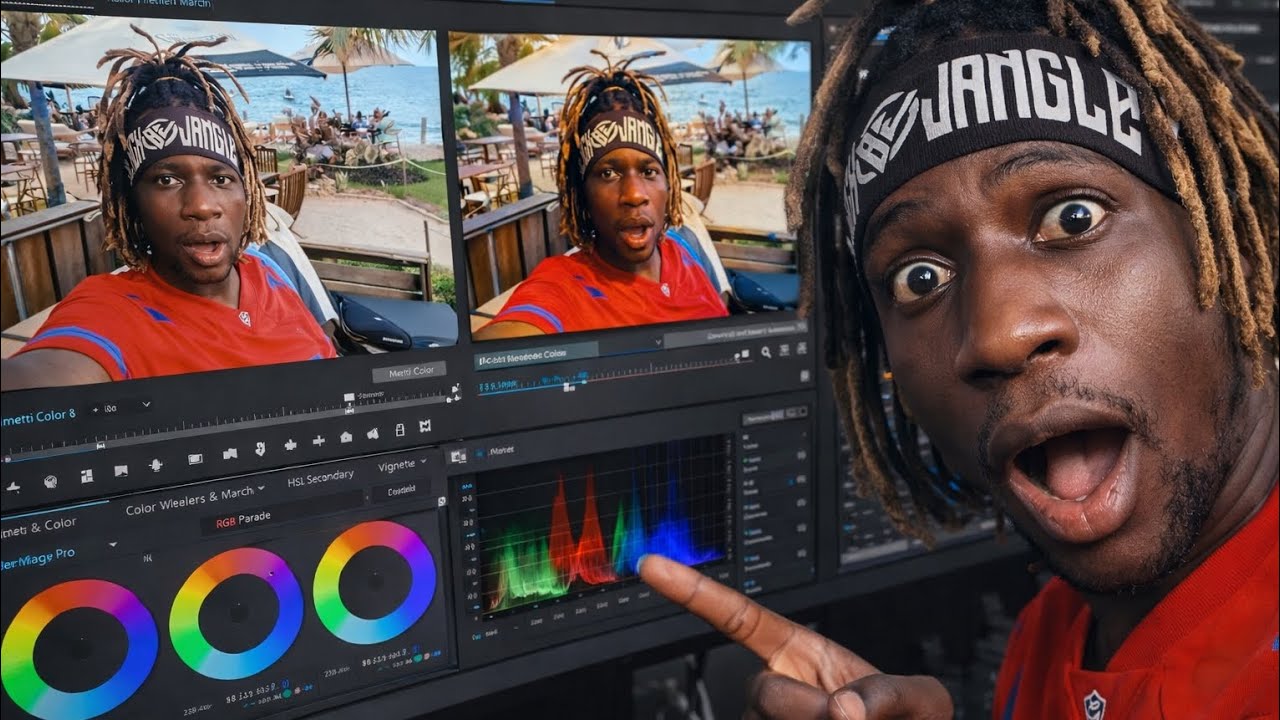This screenshot has width=1280, height=720.
Task: Click the rightmost color wheel
Action: [x=374, y=582]
